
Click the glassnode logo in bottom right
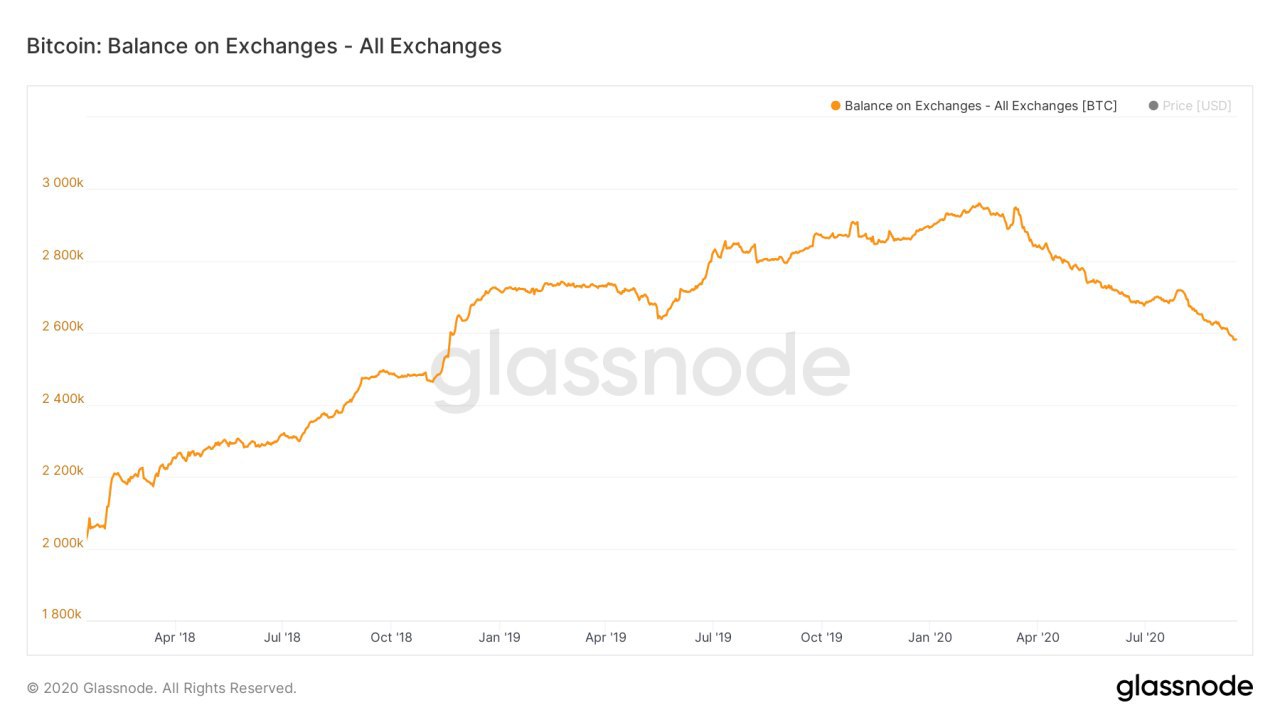[1184, 688]
